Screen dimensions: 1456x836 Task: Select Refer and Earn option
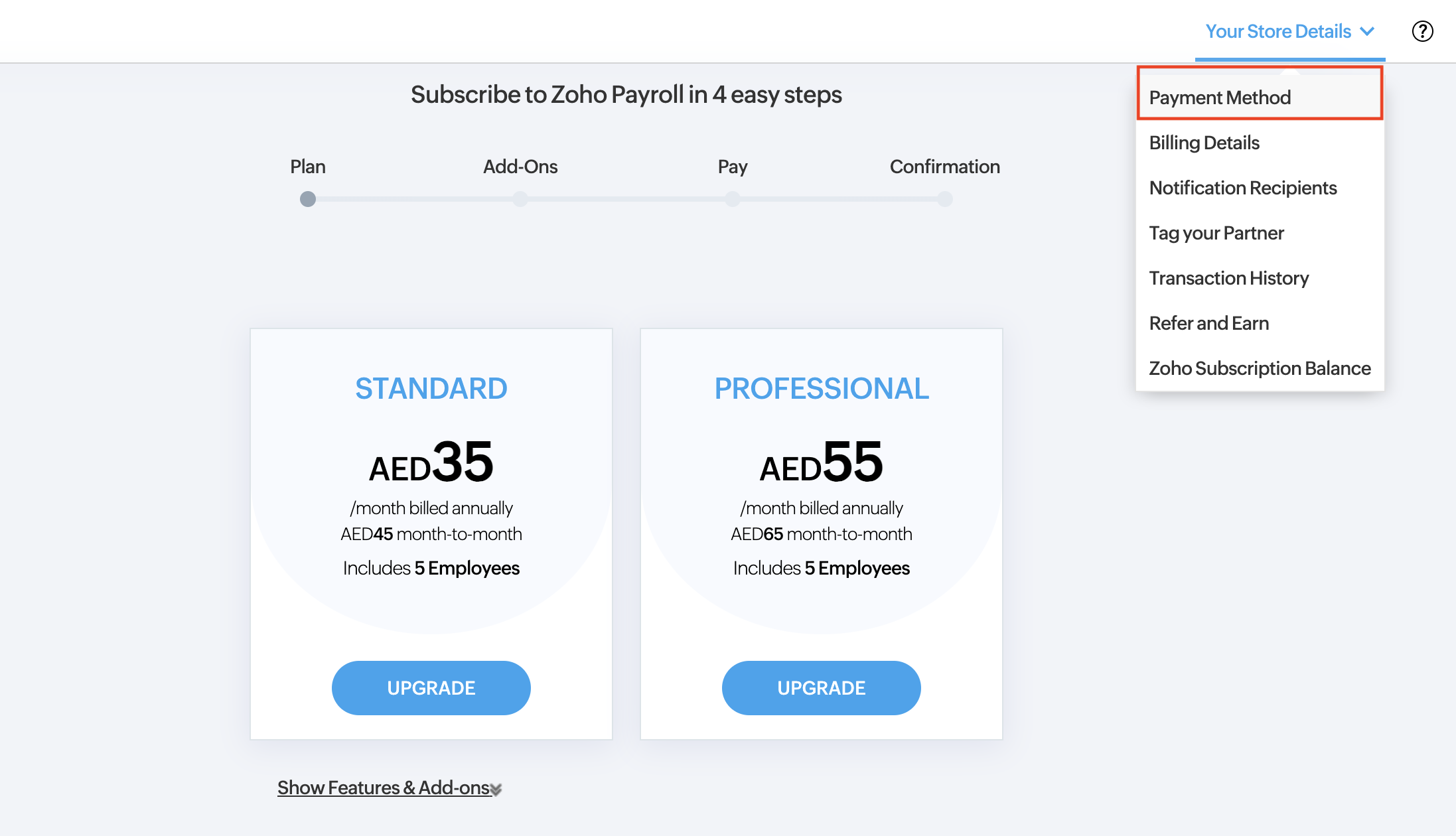(1208, 323)
